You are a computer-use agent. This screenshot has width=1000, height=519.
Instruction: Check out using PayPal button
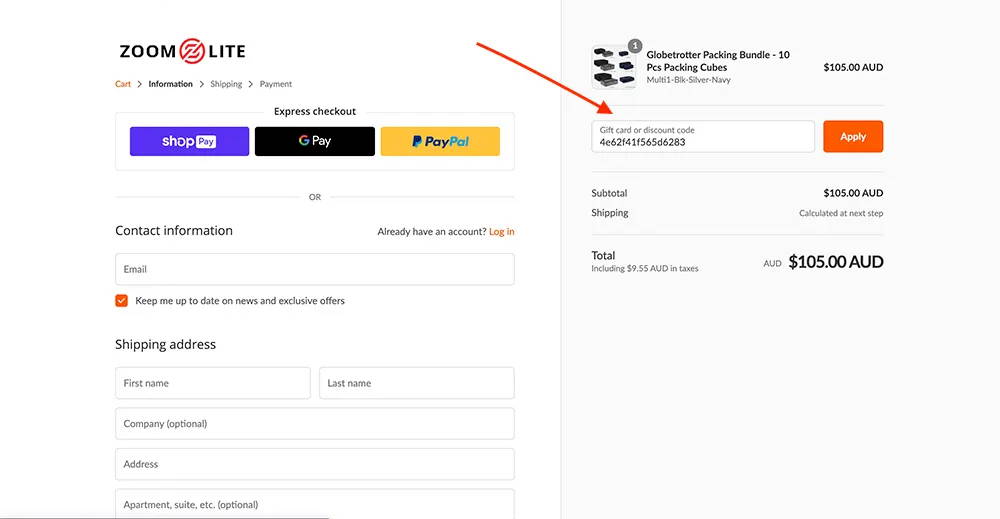click(440, 141)
